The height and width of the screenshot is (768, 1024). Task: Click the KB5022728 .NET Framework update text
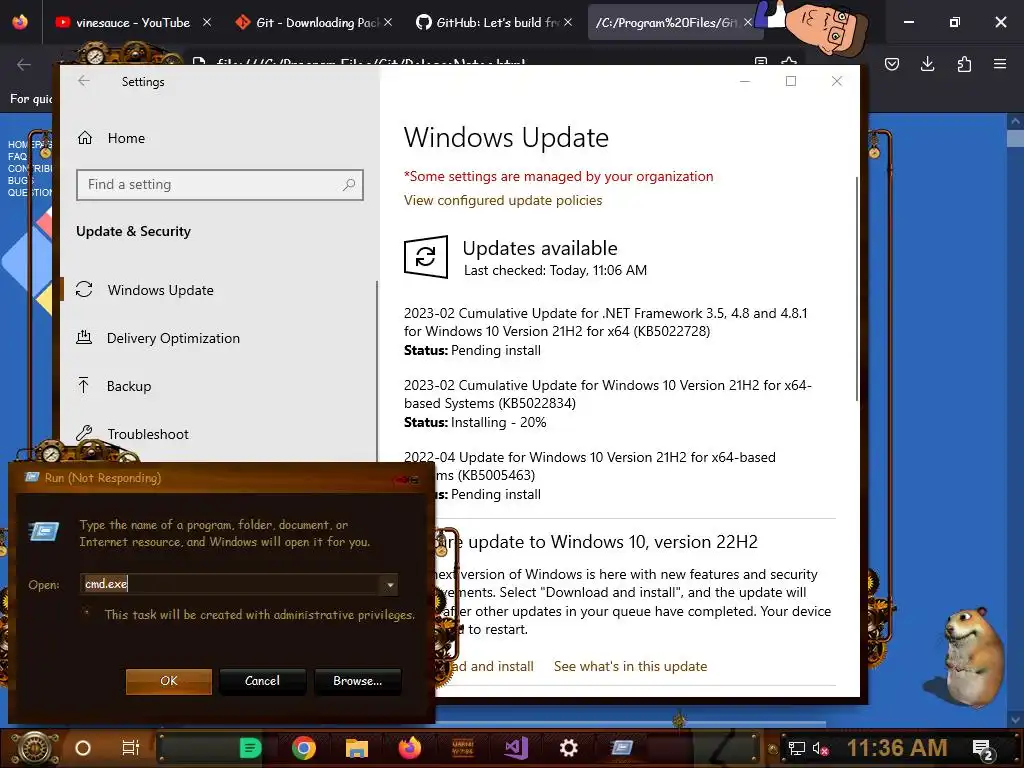click(605, 322)
